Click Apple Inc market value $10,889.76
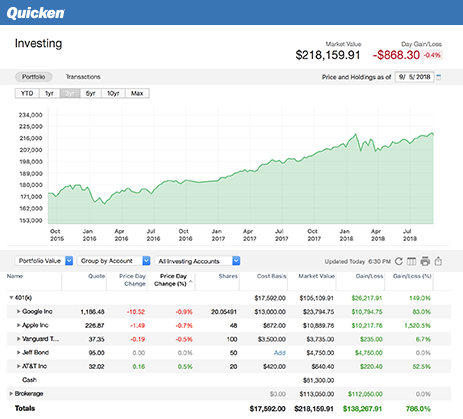Viewport: 463px width, 419px height. pos(318,326)
